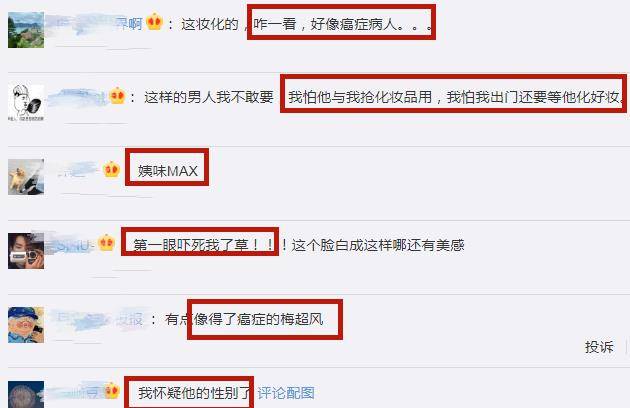Open the mountain landscape avatar of first commenter
Viewport: 630px width, 408px height.
point(26,30)
